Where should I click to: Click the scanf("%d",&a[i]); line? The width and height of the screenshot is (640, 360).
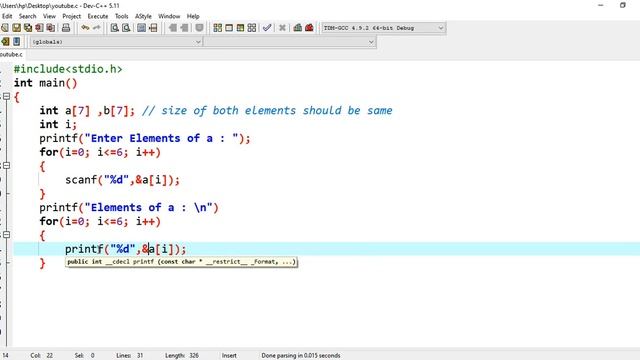coord(122,180)
